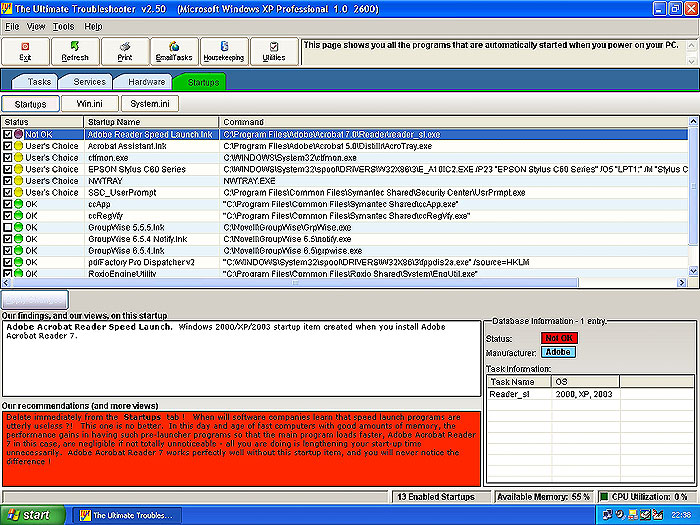Click horizontal scrollbar left arrow
The height and width of the screenshot is (525, 700).
6,282
